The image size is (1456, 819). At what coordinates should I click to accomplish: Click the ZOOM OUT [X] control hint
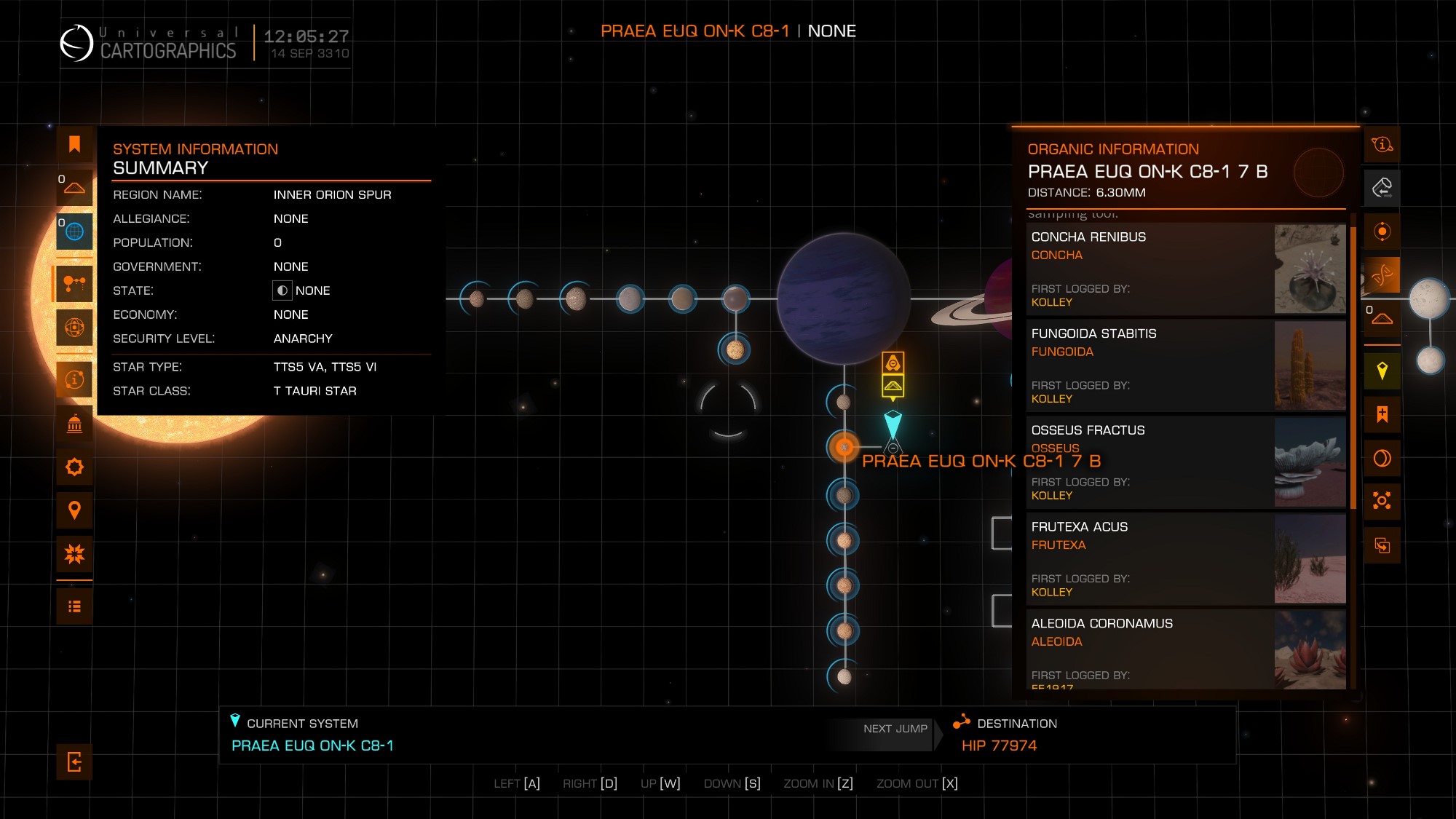[917, 783]
